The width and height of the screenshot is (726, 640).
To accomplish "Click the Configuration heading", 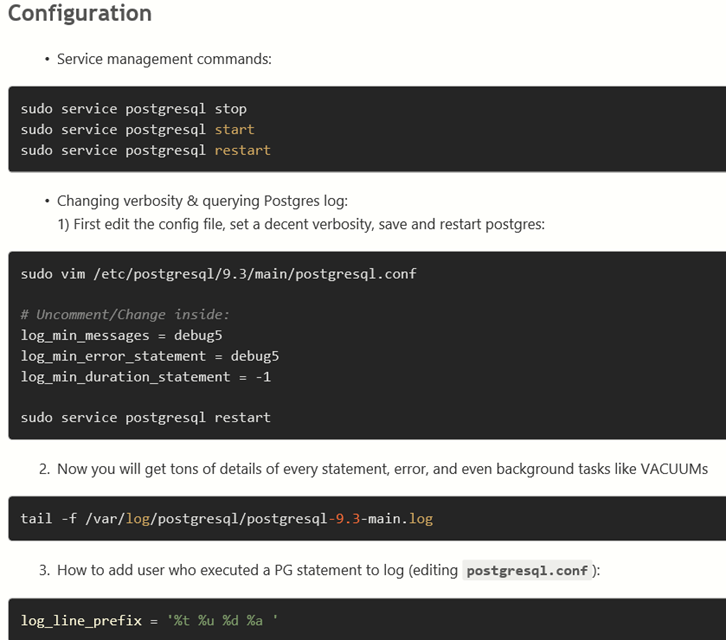I will coord(80,14).
